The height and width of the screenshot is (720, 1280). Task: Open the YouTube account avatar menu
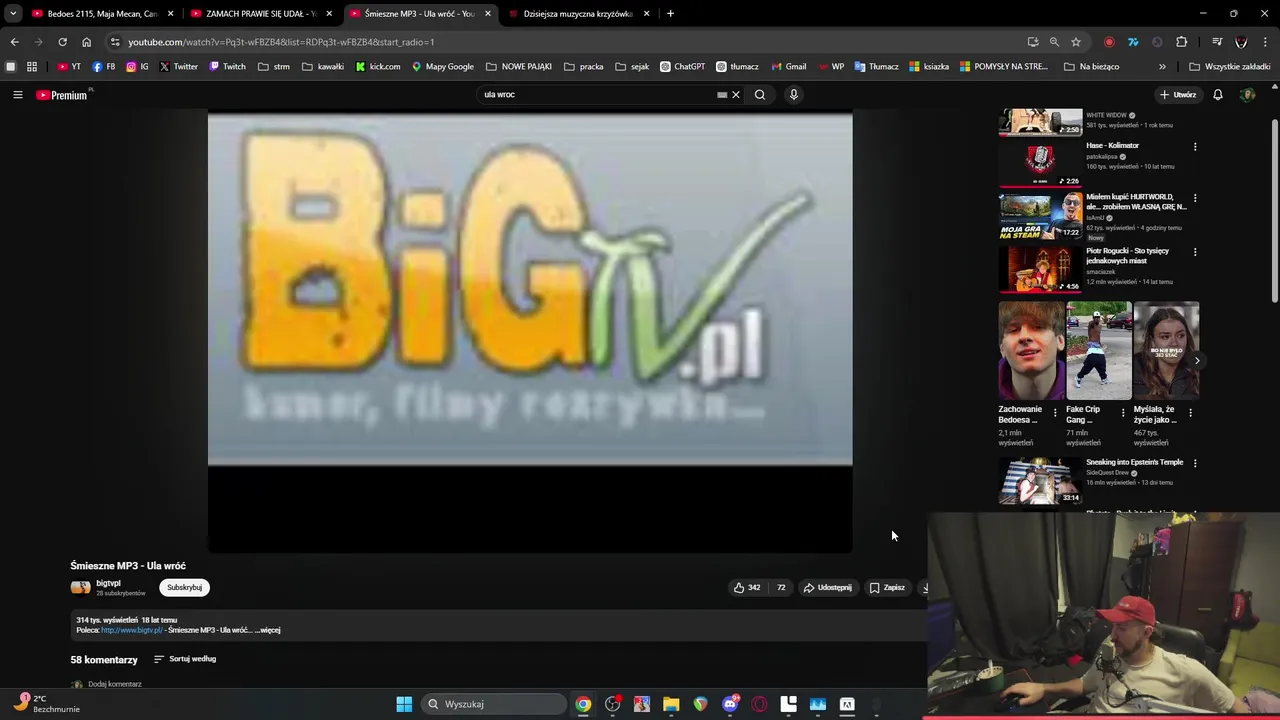[1247, 95]
